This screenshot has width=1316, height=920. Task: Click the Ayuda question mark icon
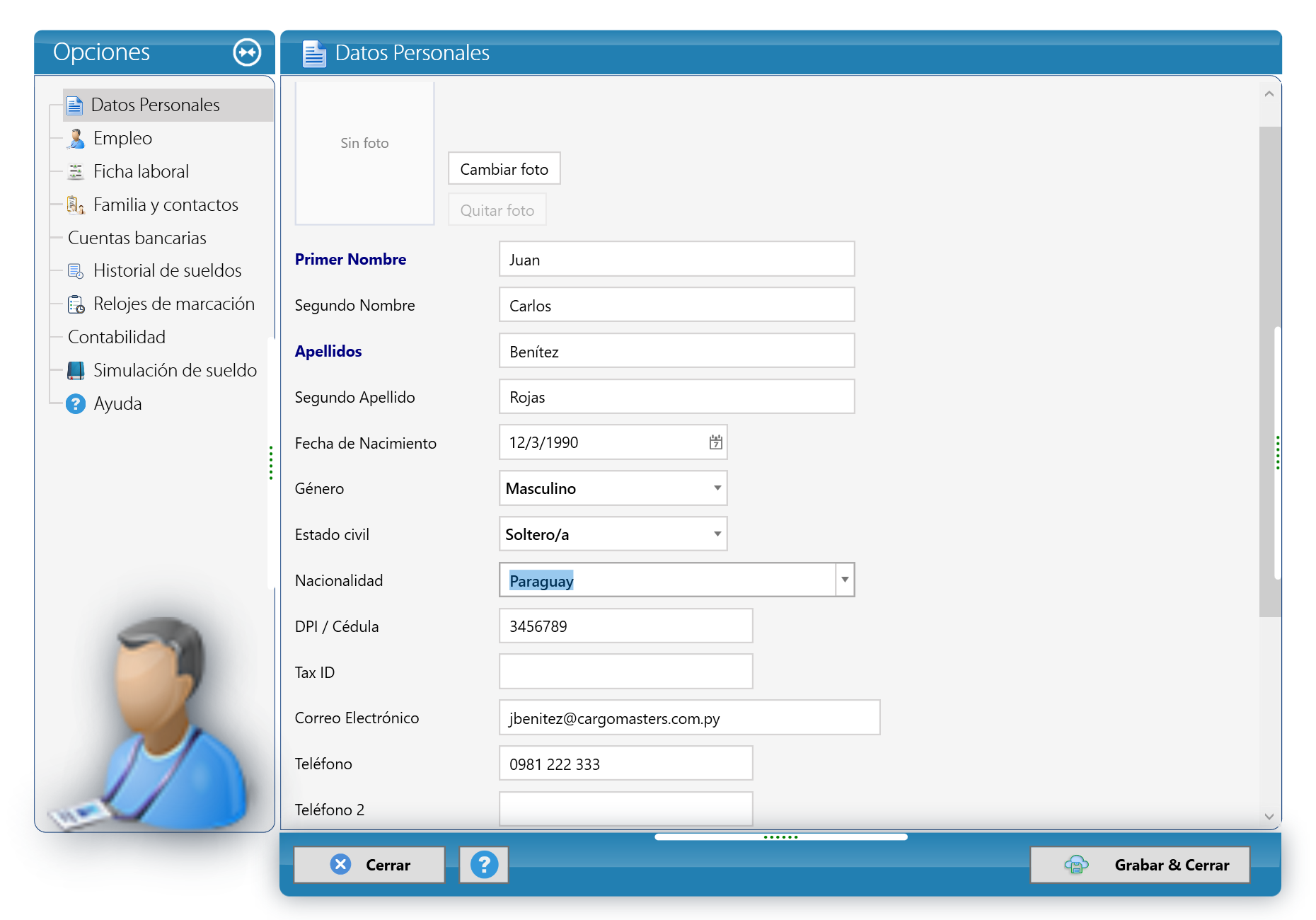pyautogui.click(x=76, y=404)
